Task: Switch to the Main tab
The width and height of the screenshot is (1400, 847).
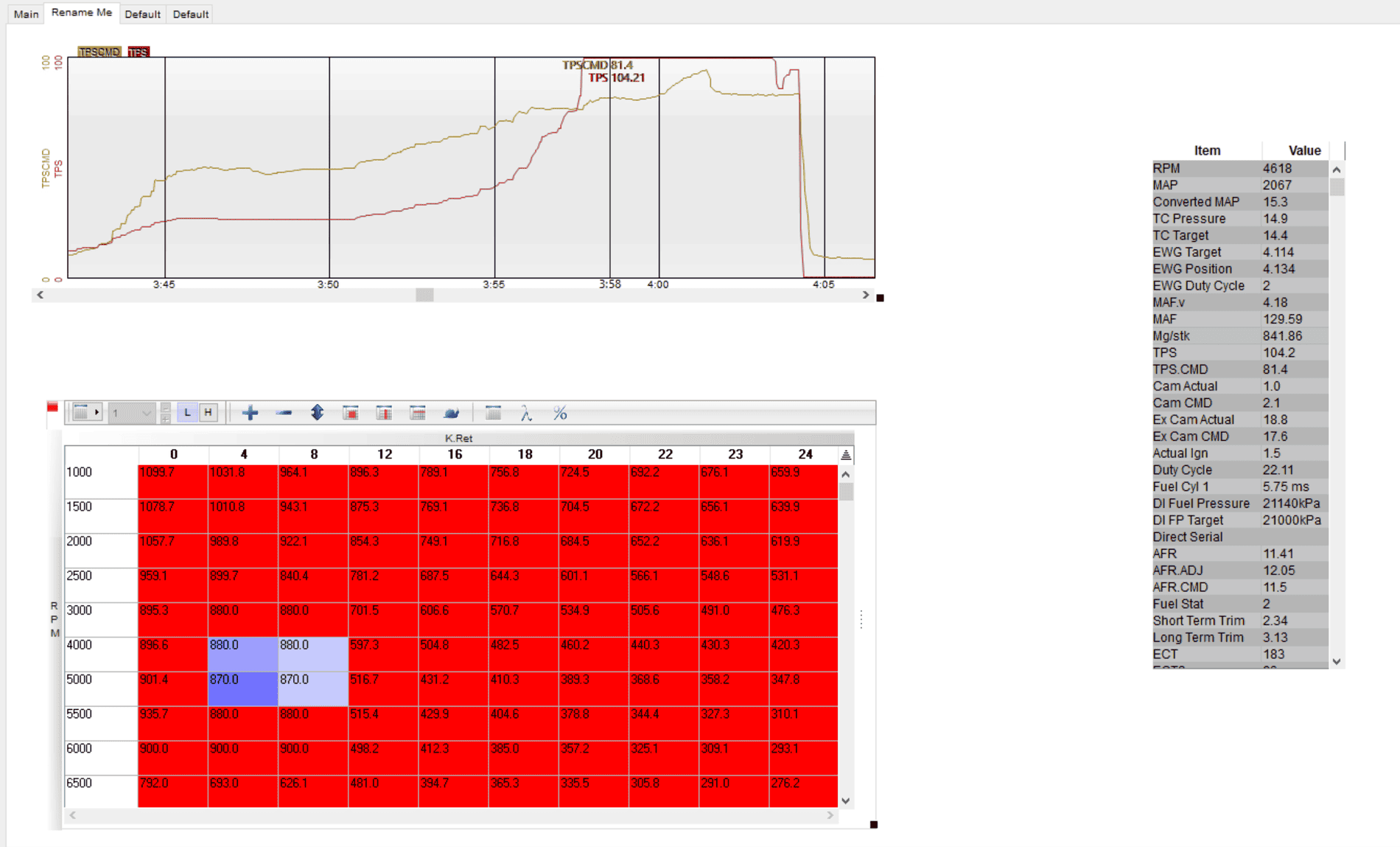Action: pyautogui.click(x=27, y=14)
